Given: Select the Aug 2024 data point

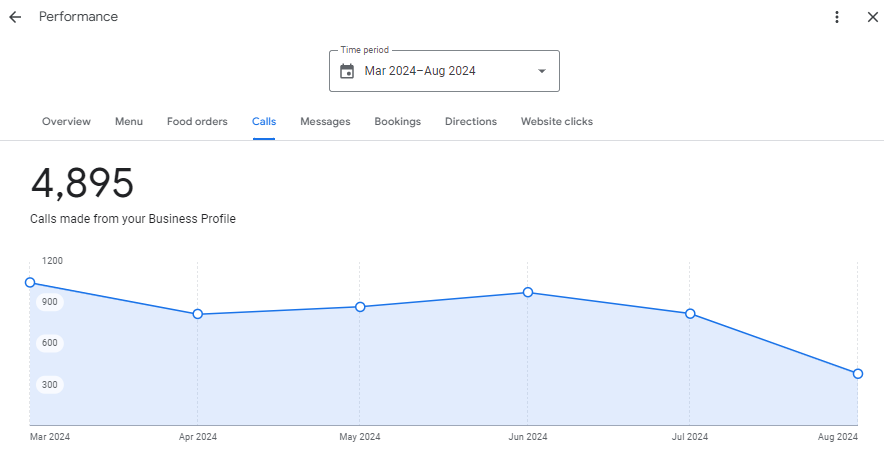Looking at the screenshot, I should pyautogui.click(x=858, y=374).
